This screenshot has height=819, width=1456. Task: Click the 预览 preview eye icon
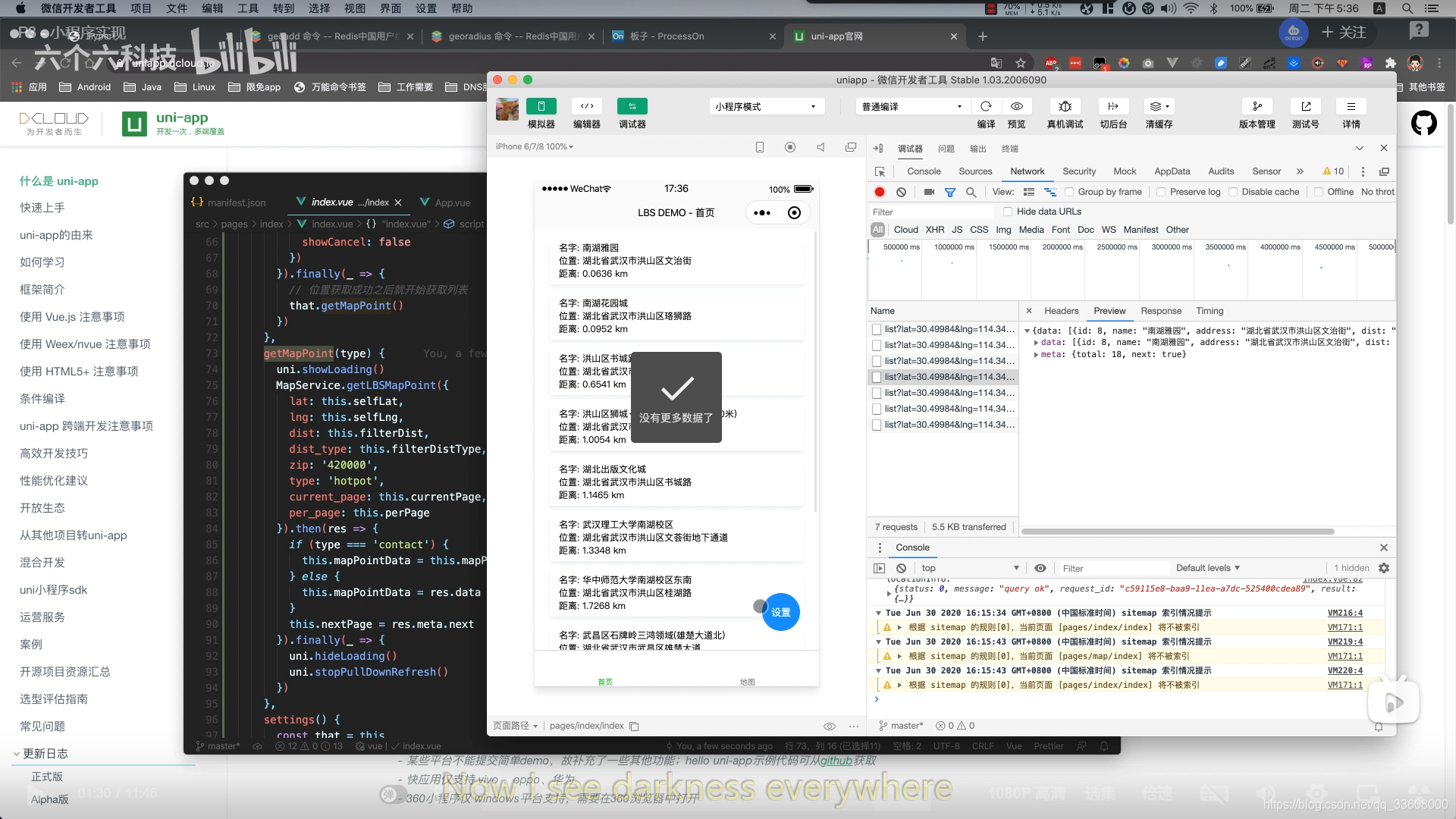coord(1017,107)
